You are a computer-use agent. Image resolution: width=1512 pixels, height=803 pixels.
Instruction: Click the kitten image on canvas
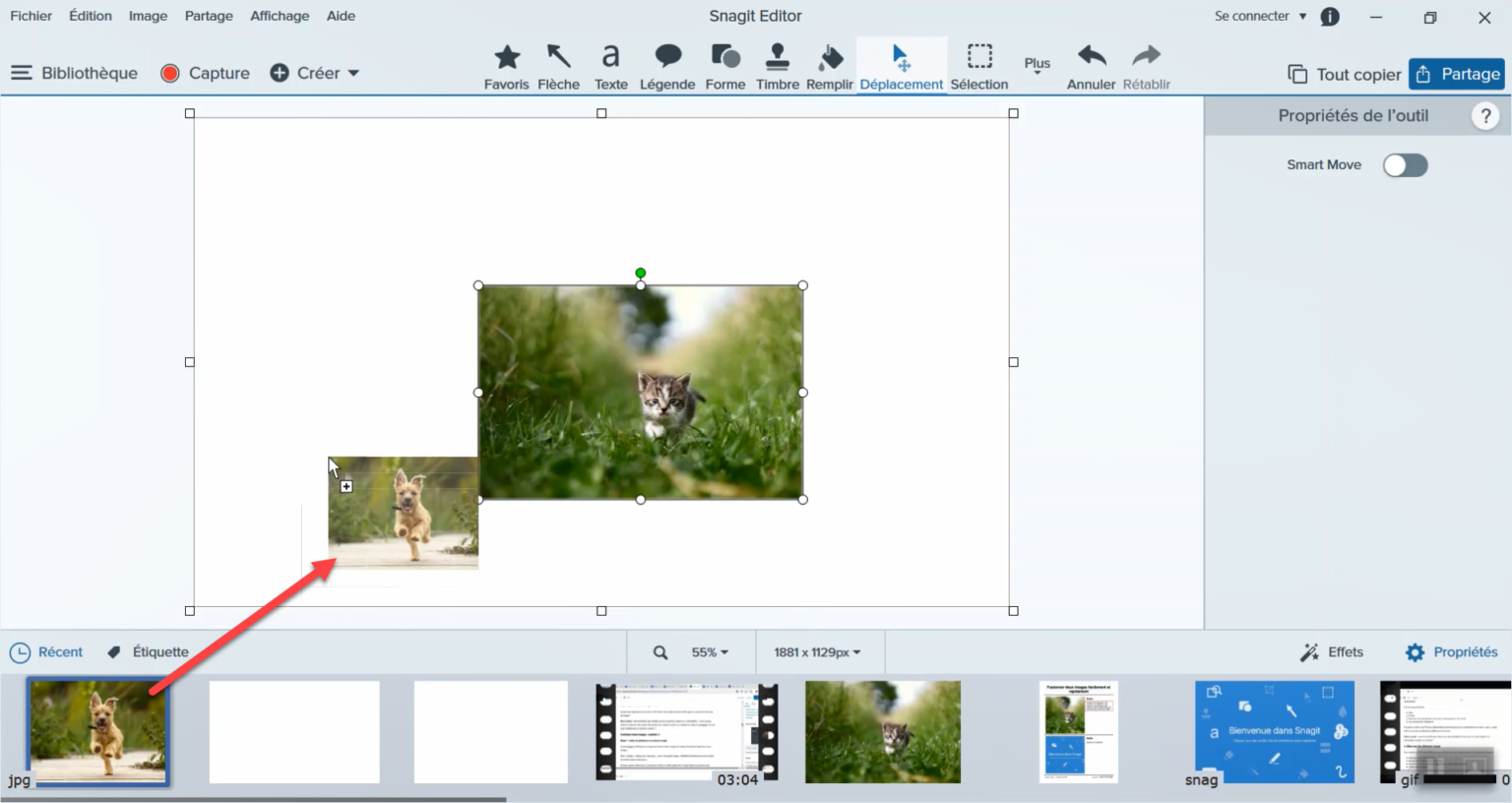(x=641, y=392)
